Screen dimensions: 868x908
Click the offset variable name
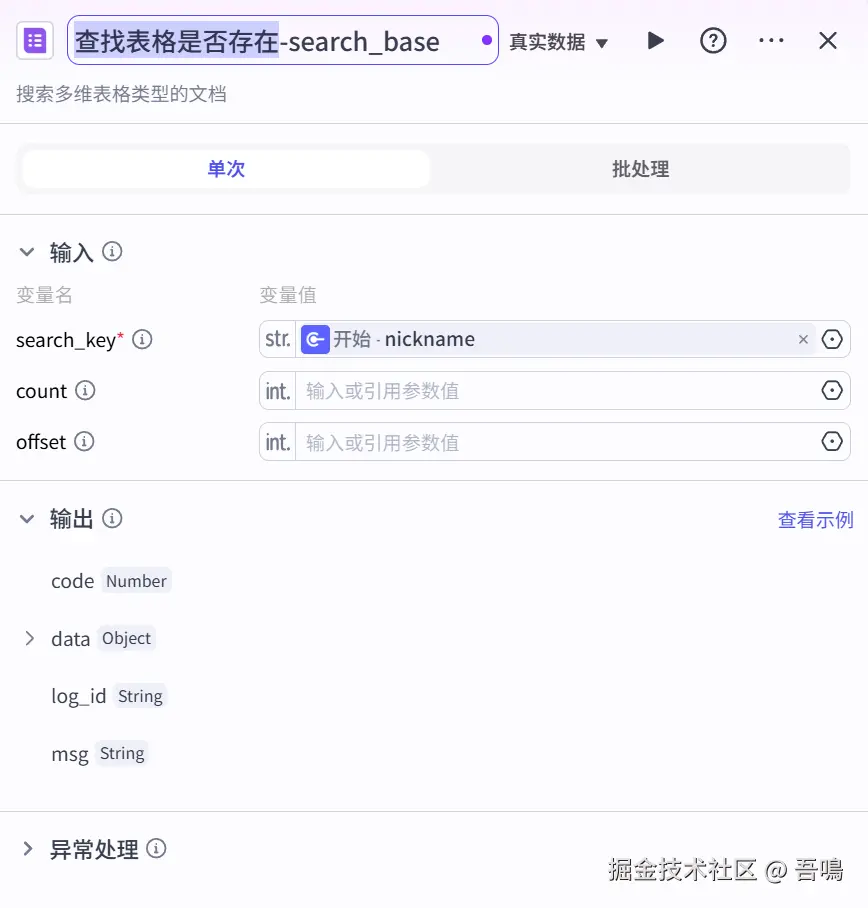pyautogui.click(x=41, y=442)
